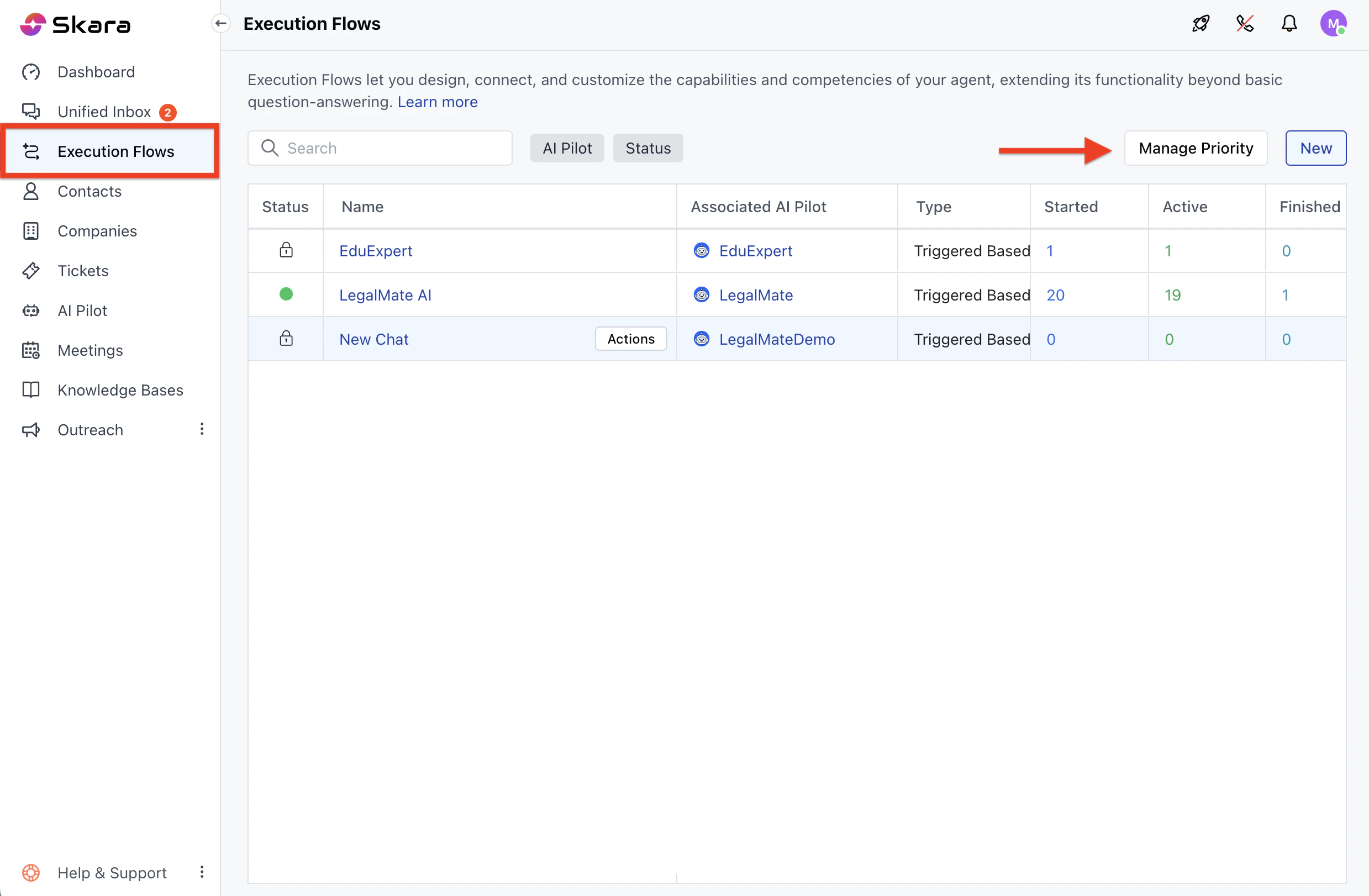The width and height of the screenshot is (1369, 896).
Task: Open the Status filter dropdown
Action: point(647,149)
